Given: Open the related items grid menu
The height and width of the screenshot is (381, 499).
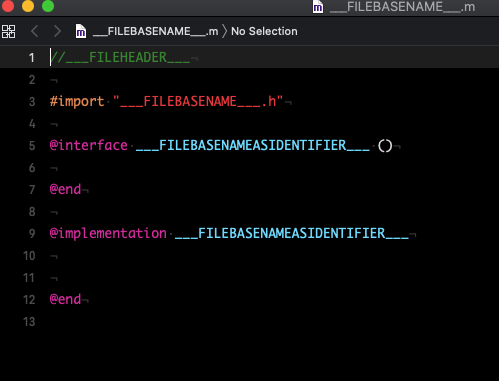Looking at the screenshot, I should 8,31.
